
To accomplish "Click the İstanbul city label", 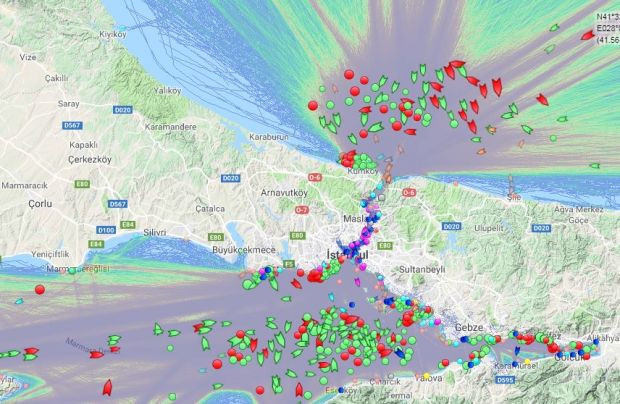I will pyautogui.click(x=346, y=255).
